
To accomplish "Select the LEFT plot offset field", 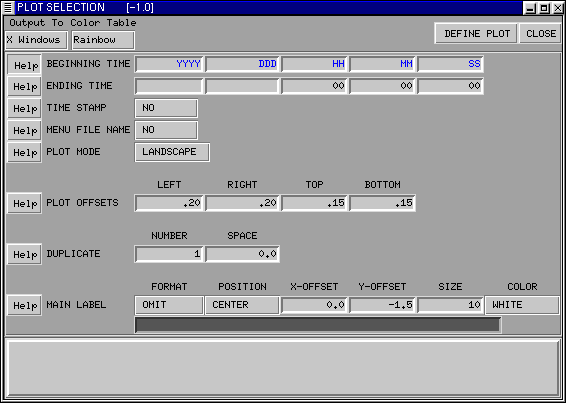I will pos(169,203).
